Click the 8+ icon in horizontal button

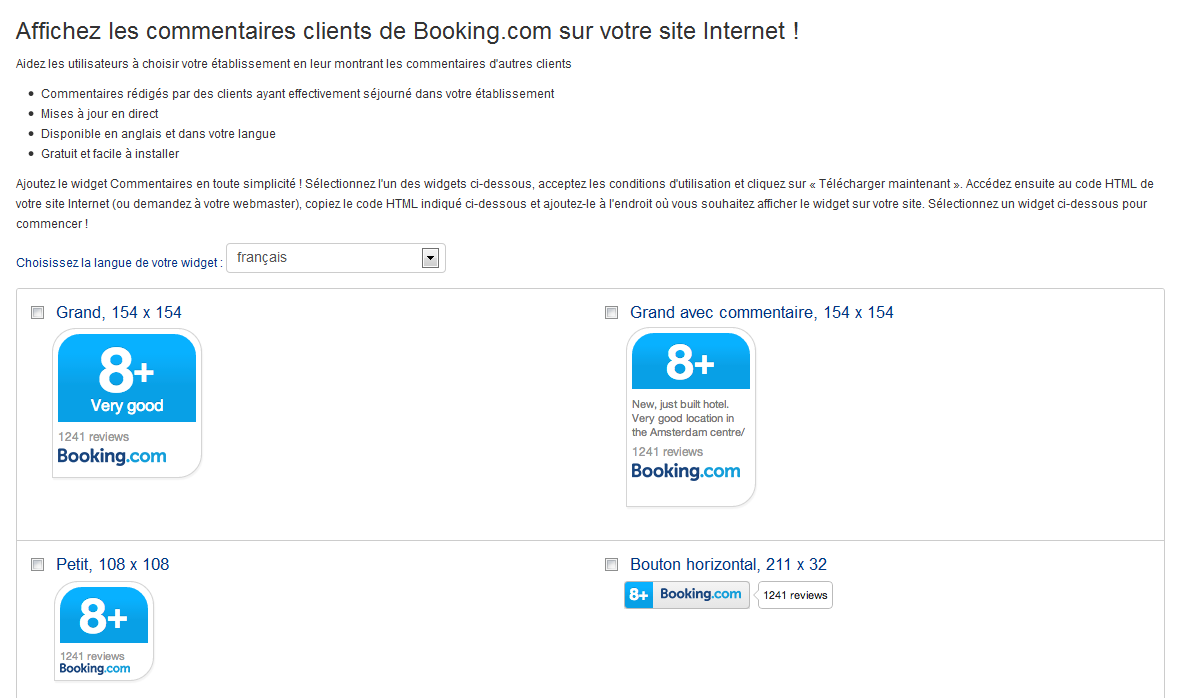639,595
